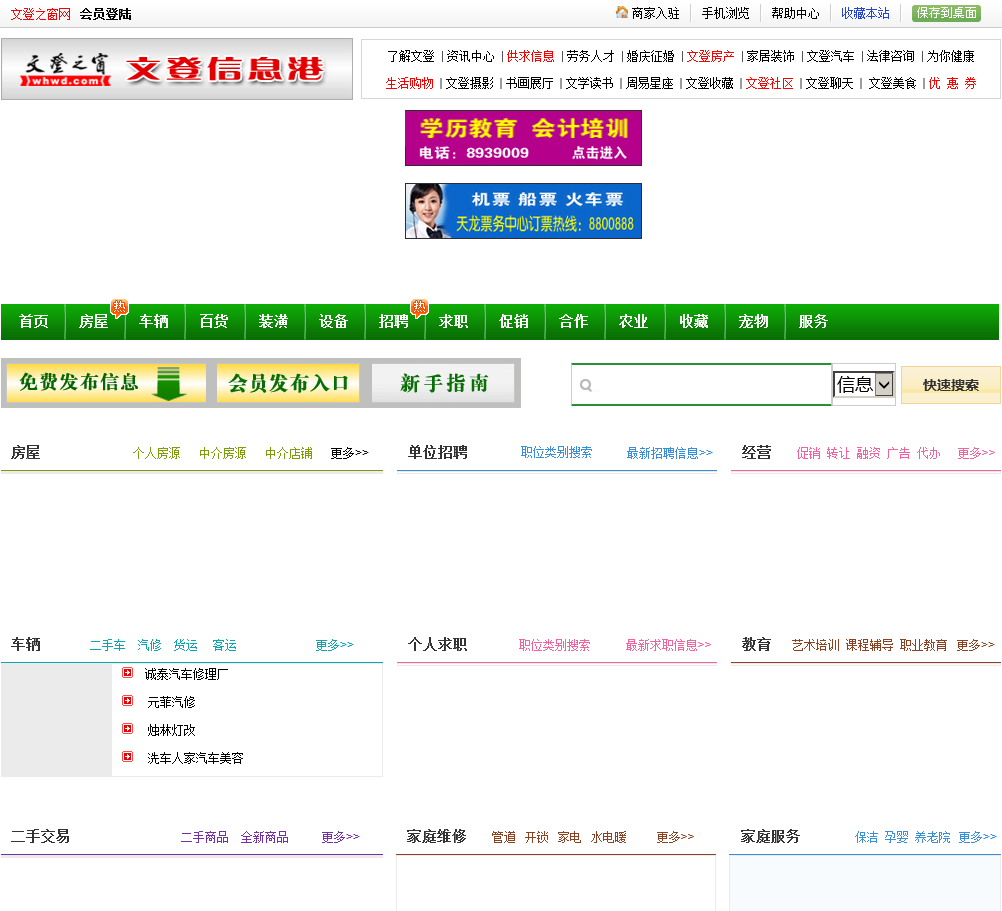Click 开锁 in the 家庭维修 section
Viewport: 1002px width, 911px height.
coord(536,838)
